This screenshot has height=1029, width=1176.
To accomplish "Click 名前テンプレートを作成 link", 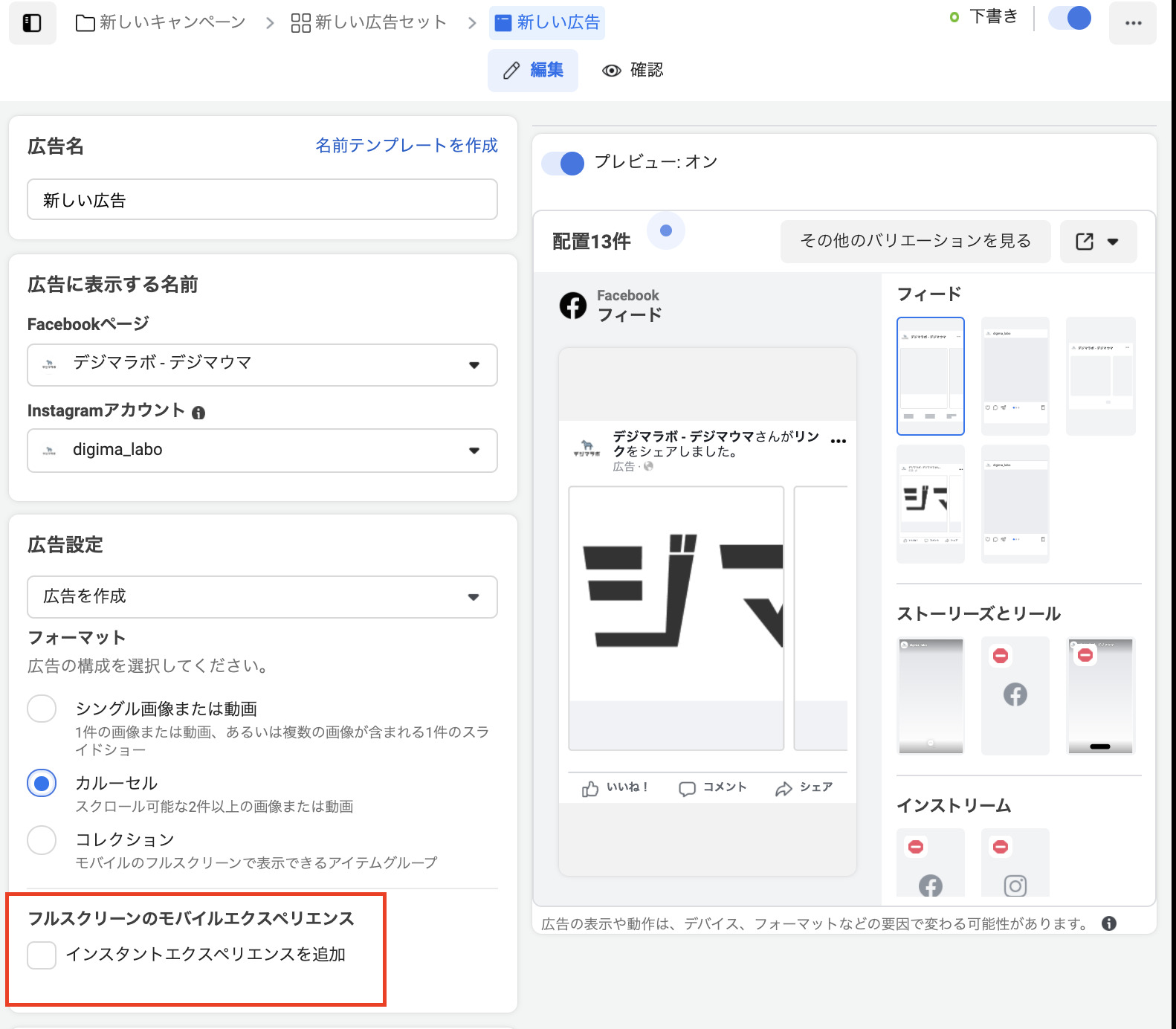I will click(406, 146).
